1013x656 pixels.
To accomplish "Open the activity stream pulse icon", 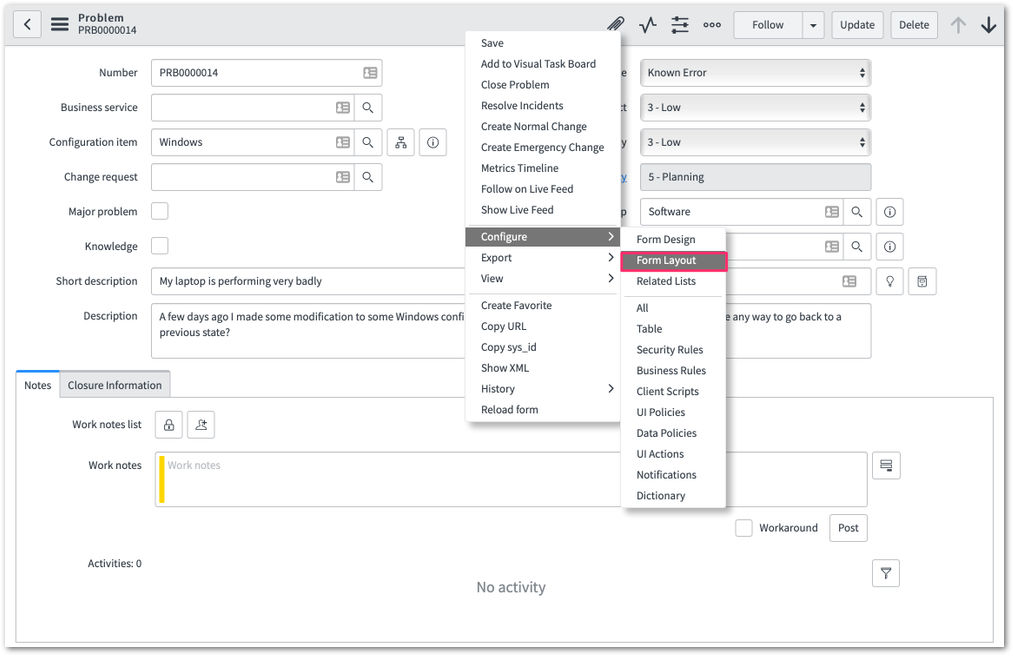I will pyautogui.click(x=647, y=25).
